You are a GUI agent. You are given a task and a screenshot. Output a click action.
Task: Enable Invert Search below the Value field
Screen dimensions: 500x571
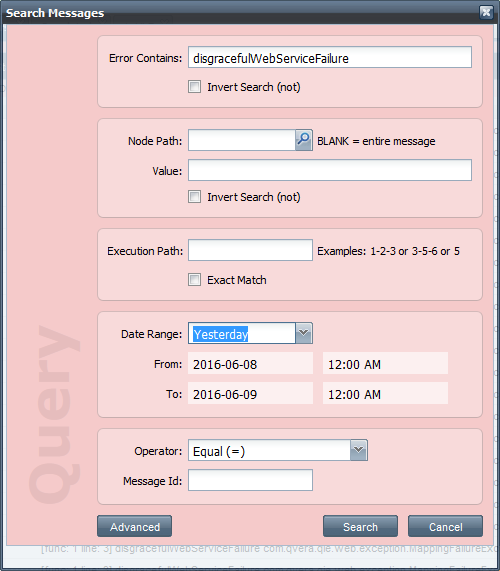click(194, 197)
